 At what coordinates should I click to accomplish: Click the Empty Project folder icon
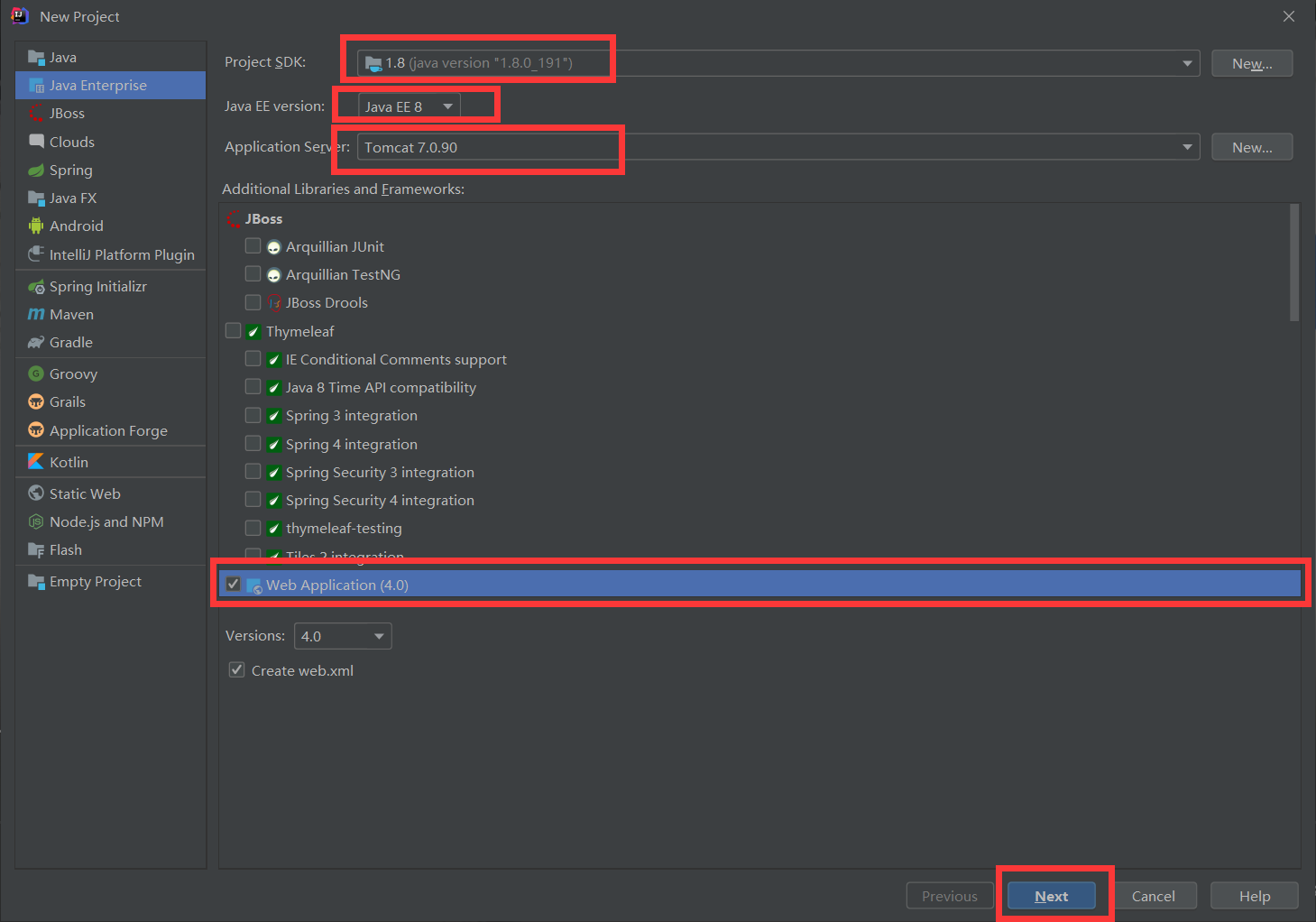(36, 581)
